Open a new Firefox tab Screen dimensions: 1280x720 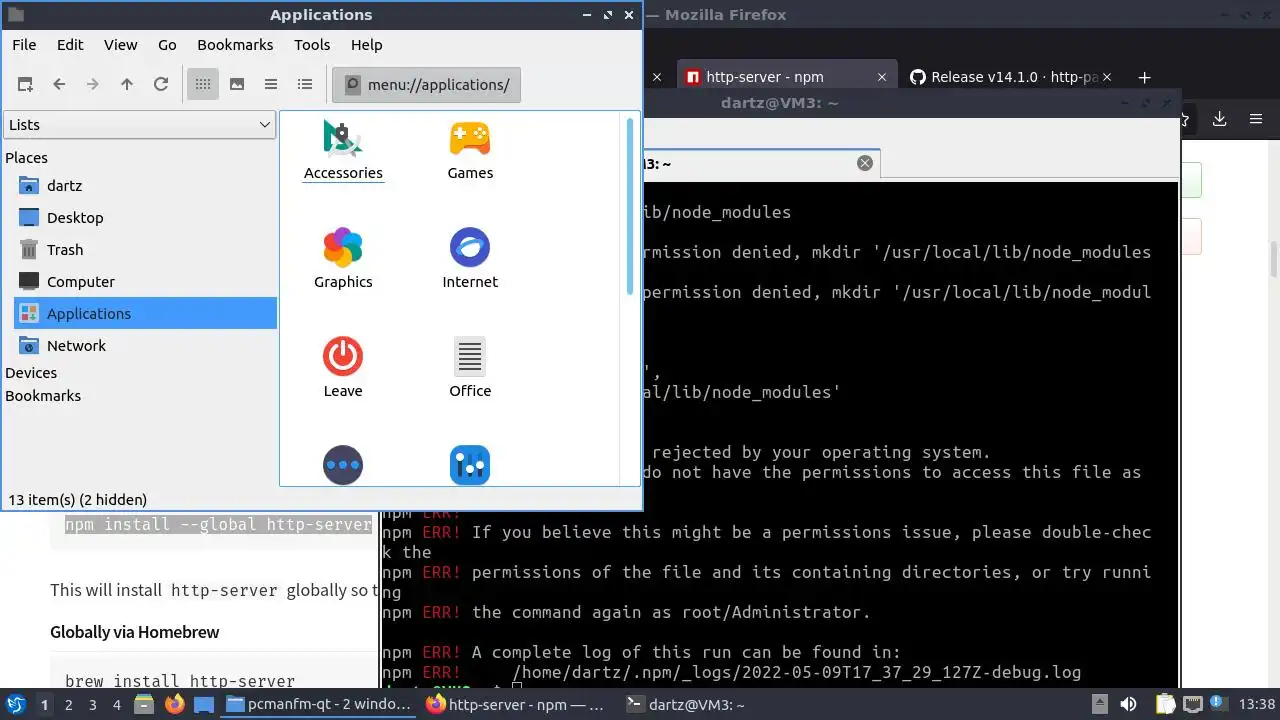click(1145, 77)
